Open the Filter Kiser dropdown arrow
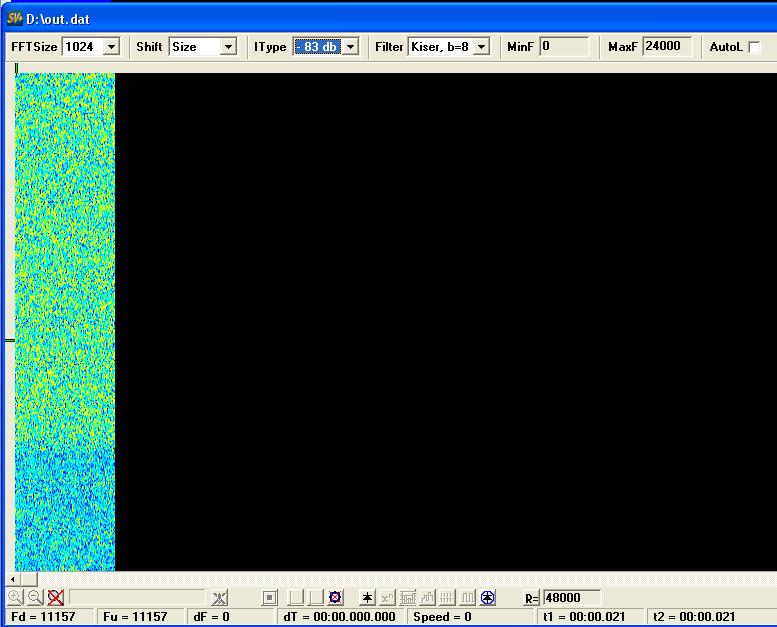 [x=481, y=47]
